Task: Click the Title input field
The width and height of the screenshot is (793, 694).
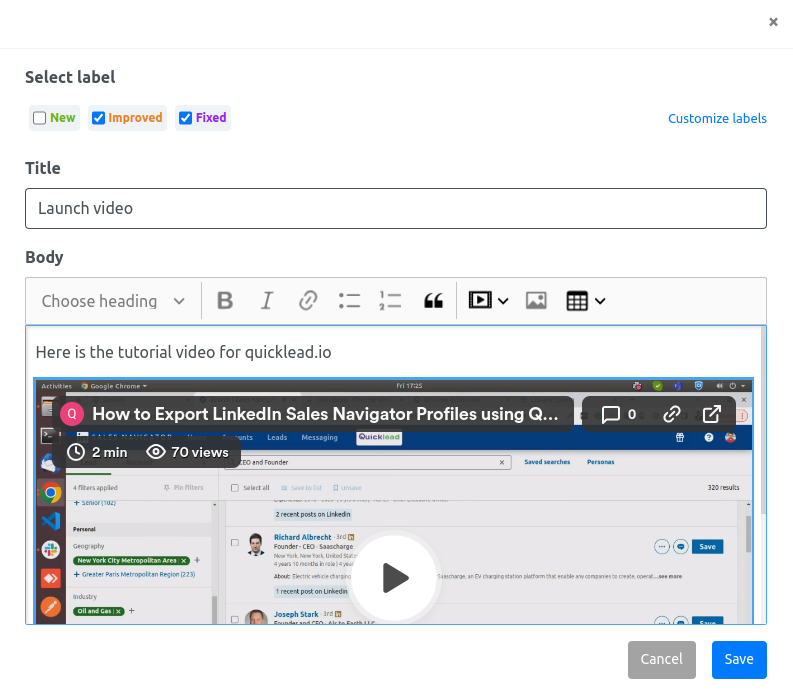Action: point(395,208)
